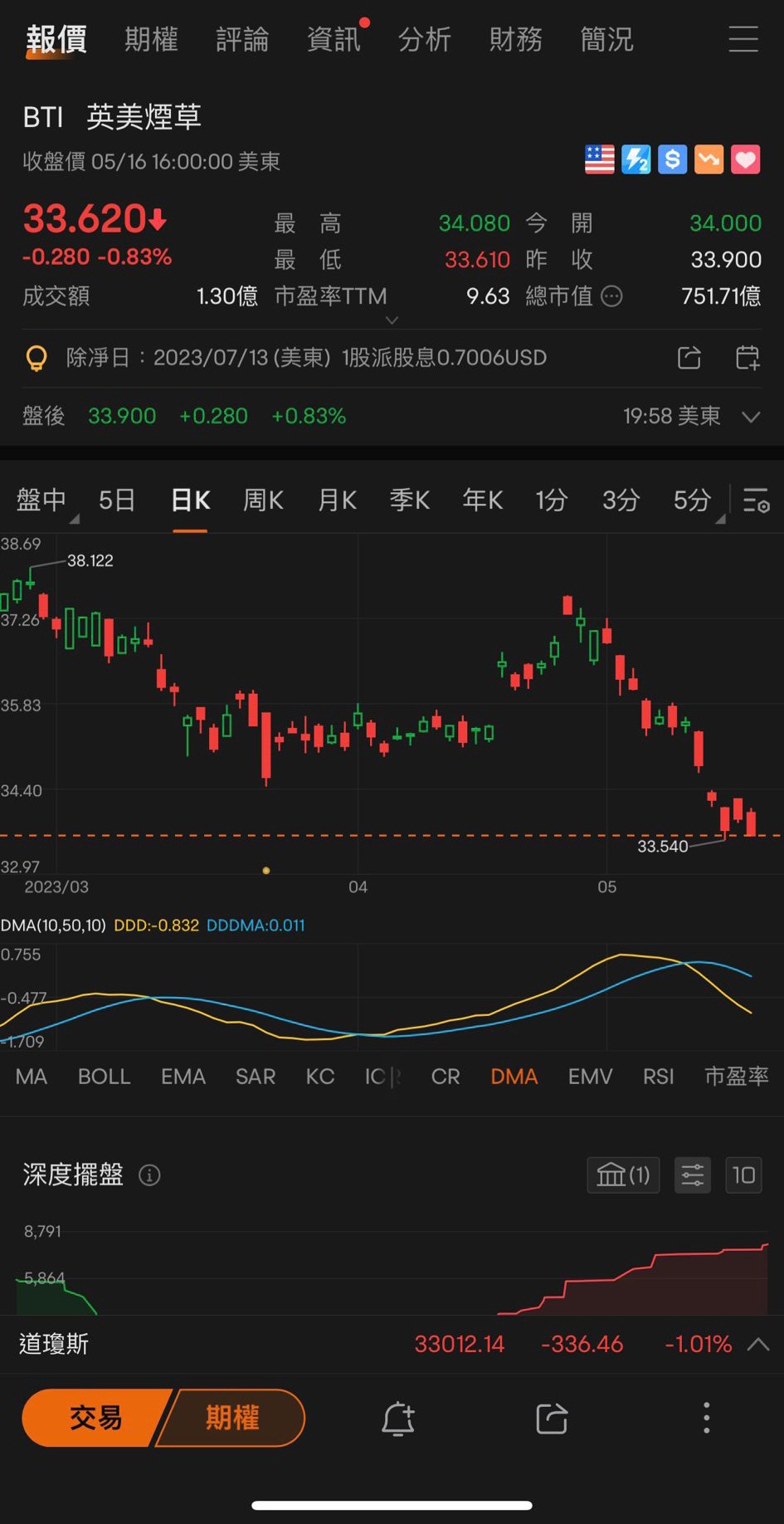
Task: Tap the orange 交易 trade button
Action: [x=95, y=1418]
